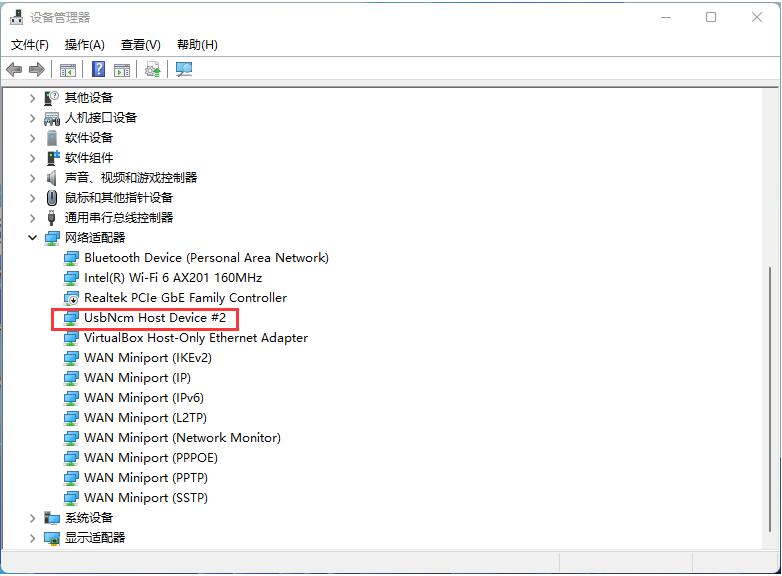Click the sound controllers speaker icon
Viewport: 782px width, 576px height.
51,178
